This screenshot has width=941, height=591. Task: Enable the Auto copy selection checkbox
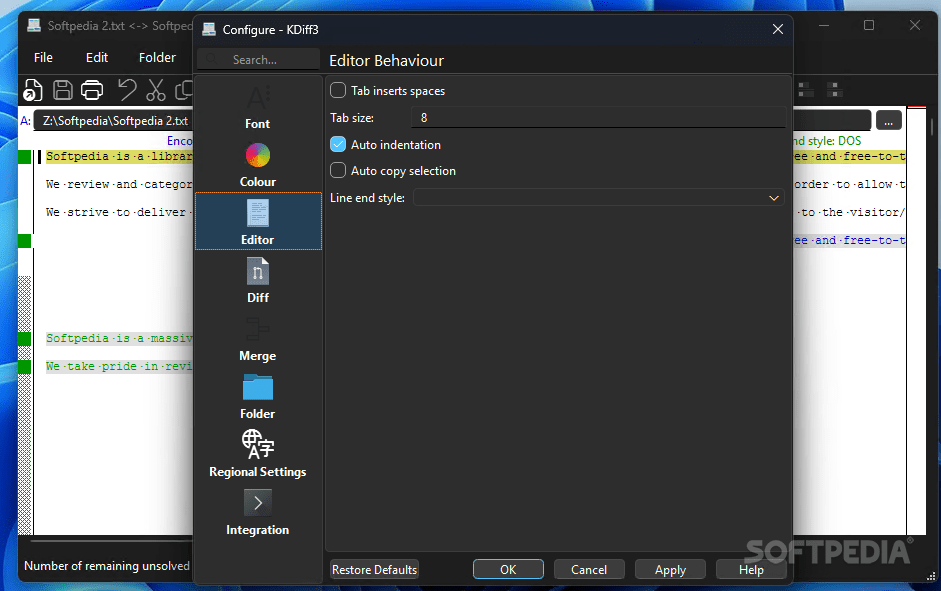click(337, 170)
